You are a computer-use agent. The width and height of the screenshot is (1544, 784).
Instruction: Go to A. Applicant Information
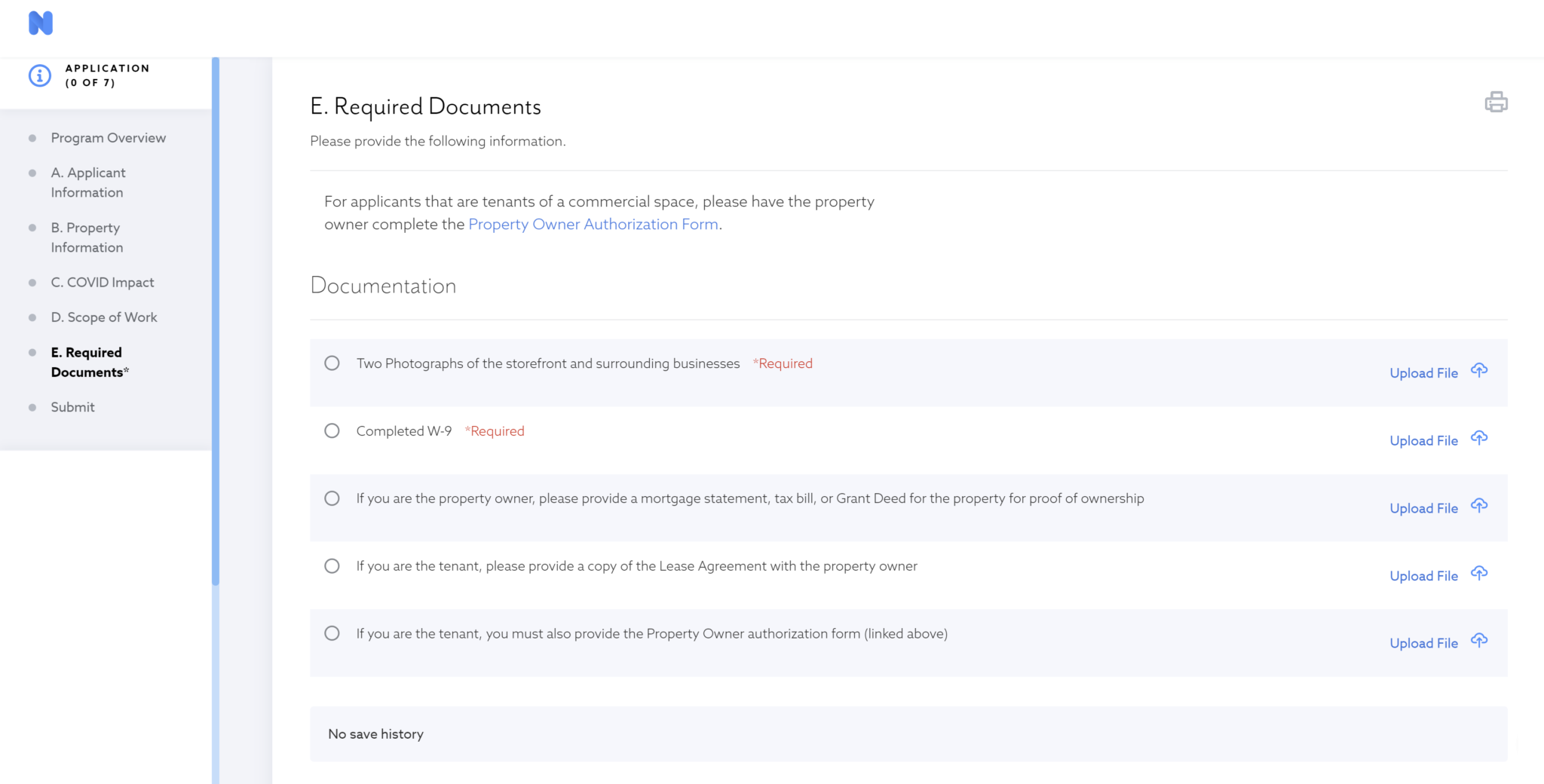[88, 182]
